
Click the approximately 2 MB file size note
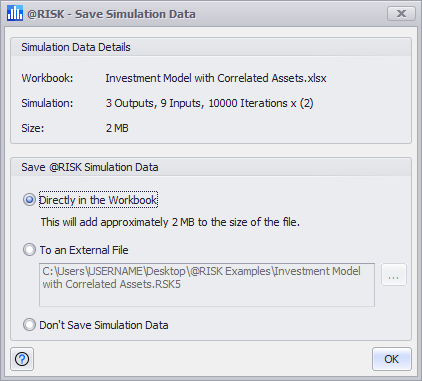[170, 222]
